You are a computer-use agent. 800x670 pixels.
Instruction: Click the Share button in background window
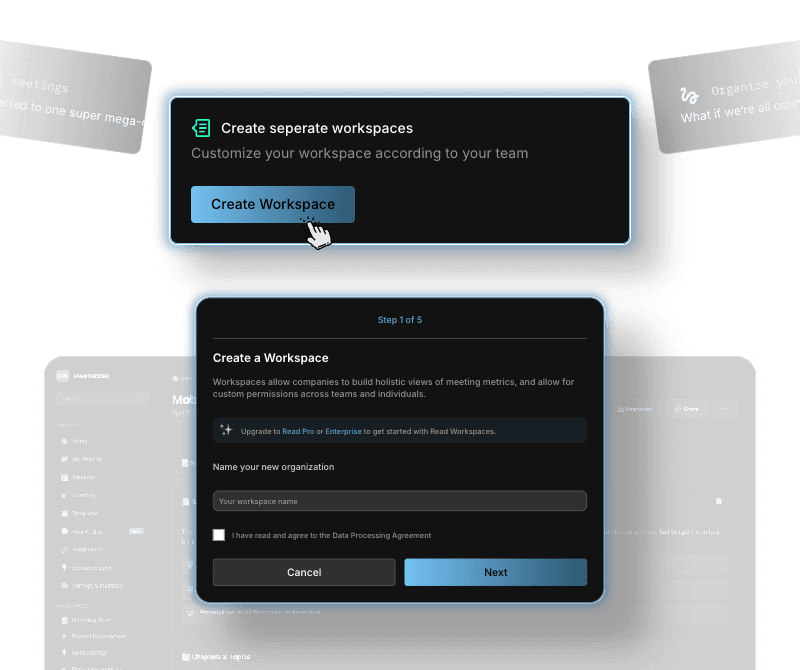686,409
